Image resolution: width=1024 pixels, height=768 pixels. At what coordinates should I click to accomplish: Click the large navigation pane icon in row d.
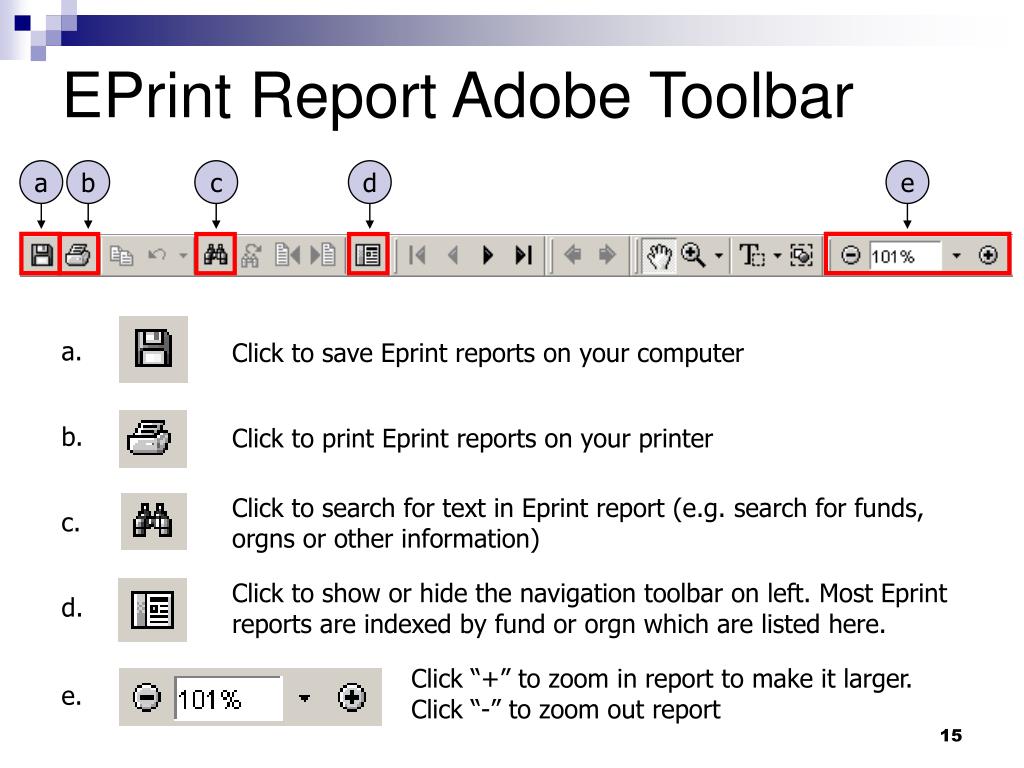coord(152,609)
